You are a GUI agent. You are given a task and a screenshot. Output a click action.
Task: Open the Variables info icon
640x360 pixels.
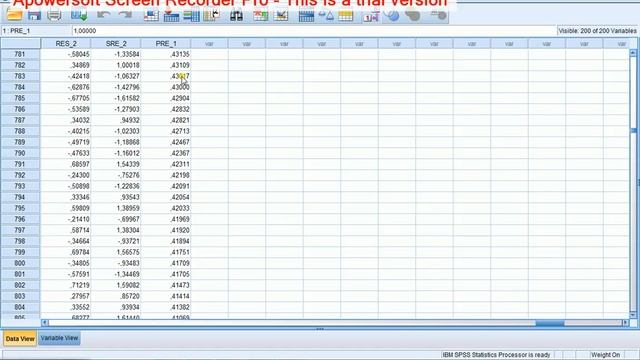(191, 16)
